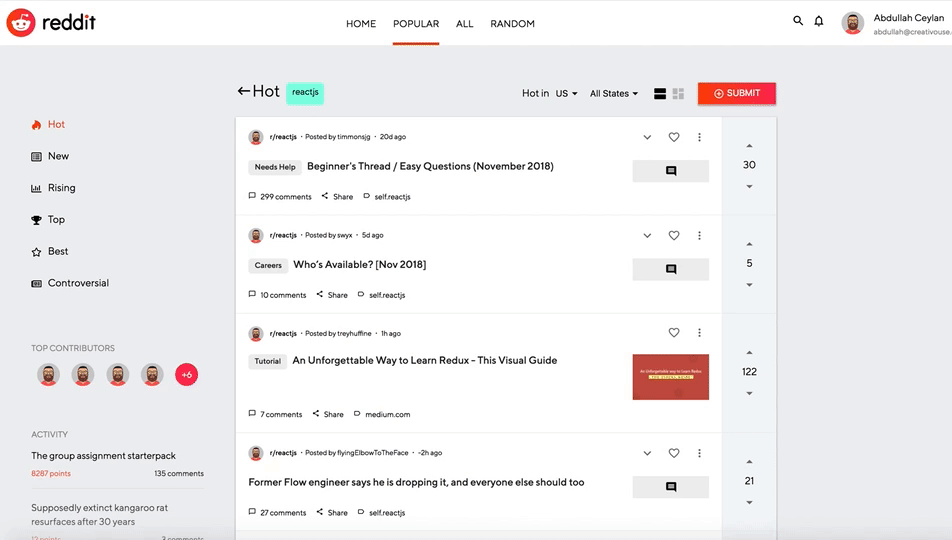952x540 pixels.
Task: Open more options for Former Flow engineer post
Action: (x=699, y=453)
